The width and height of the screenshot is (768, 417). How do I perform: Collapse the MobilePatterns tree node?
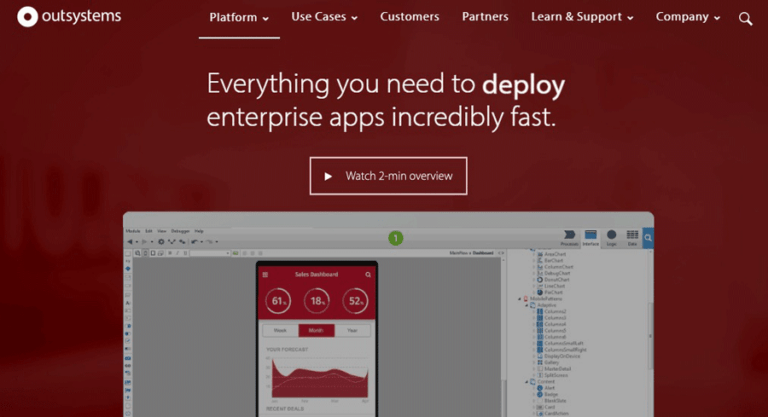520,299
